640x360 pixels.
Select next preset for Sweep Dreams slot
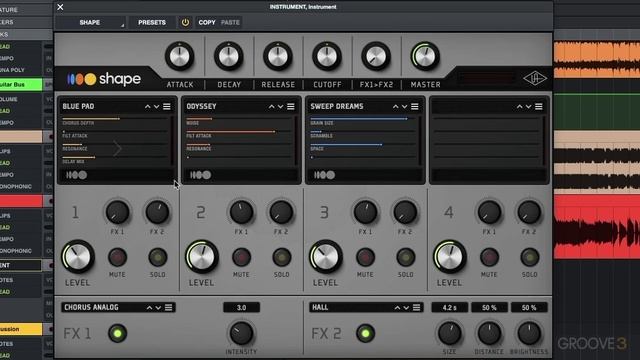(x=404, y=107)
